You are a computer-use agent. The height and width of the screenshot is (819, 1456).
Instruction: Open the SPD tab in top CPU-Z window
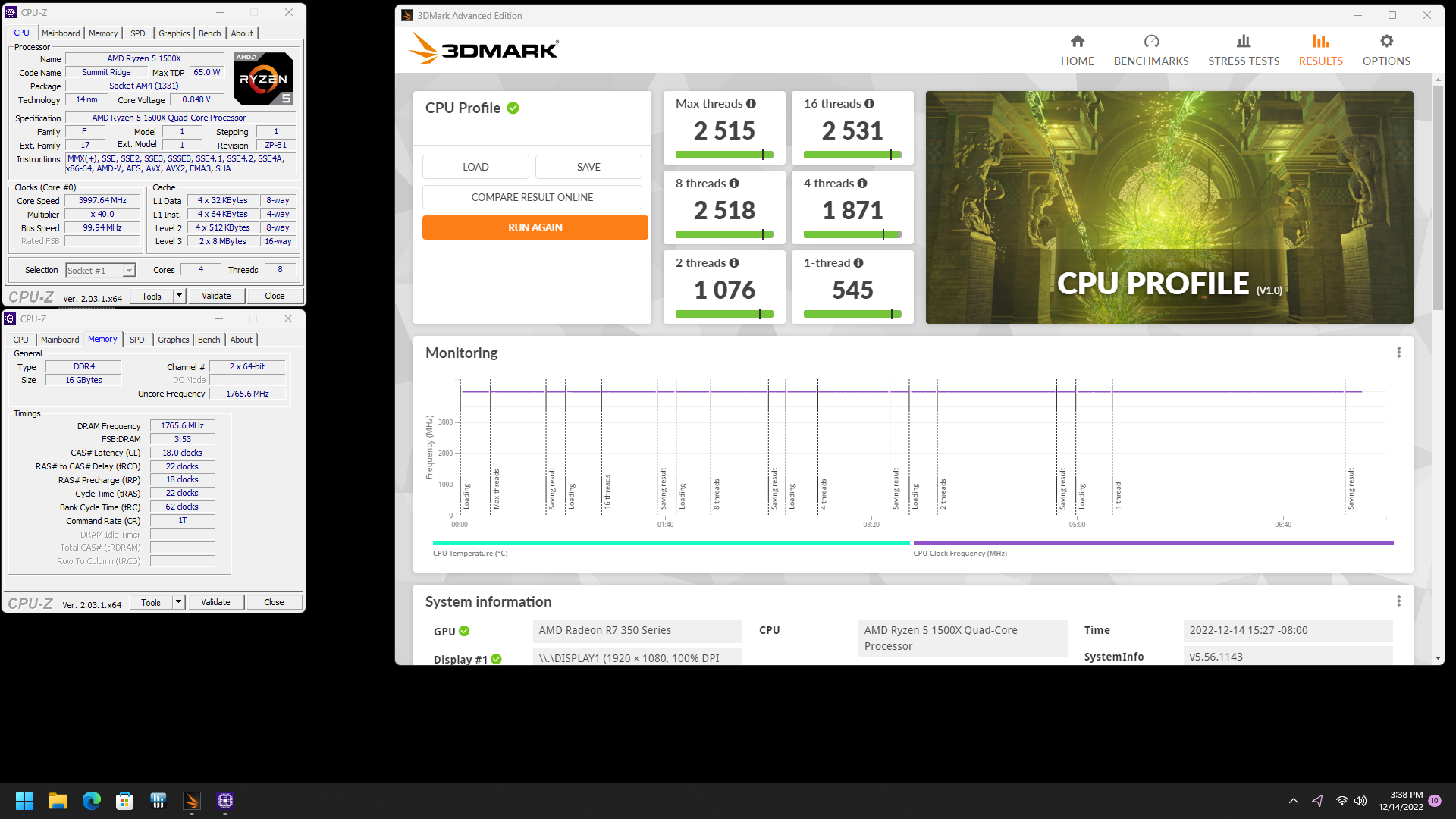[x=137, y=33]
